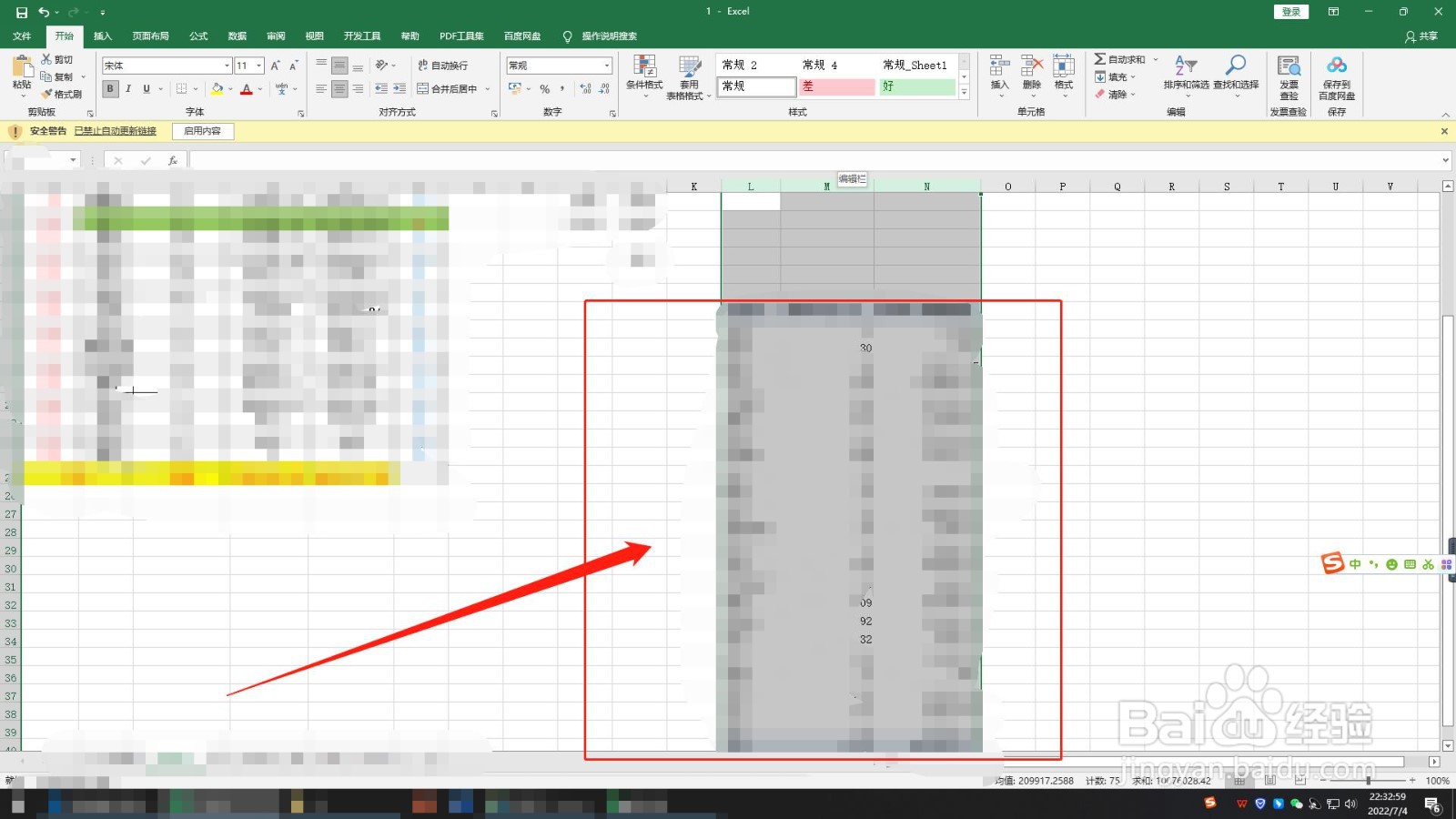The width and height of the screenshot is (1456, 819).
Task: Apply percent style (%) format
Action: point(544,89)
